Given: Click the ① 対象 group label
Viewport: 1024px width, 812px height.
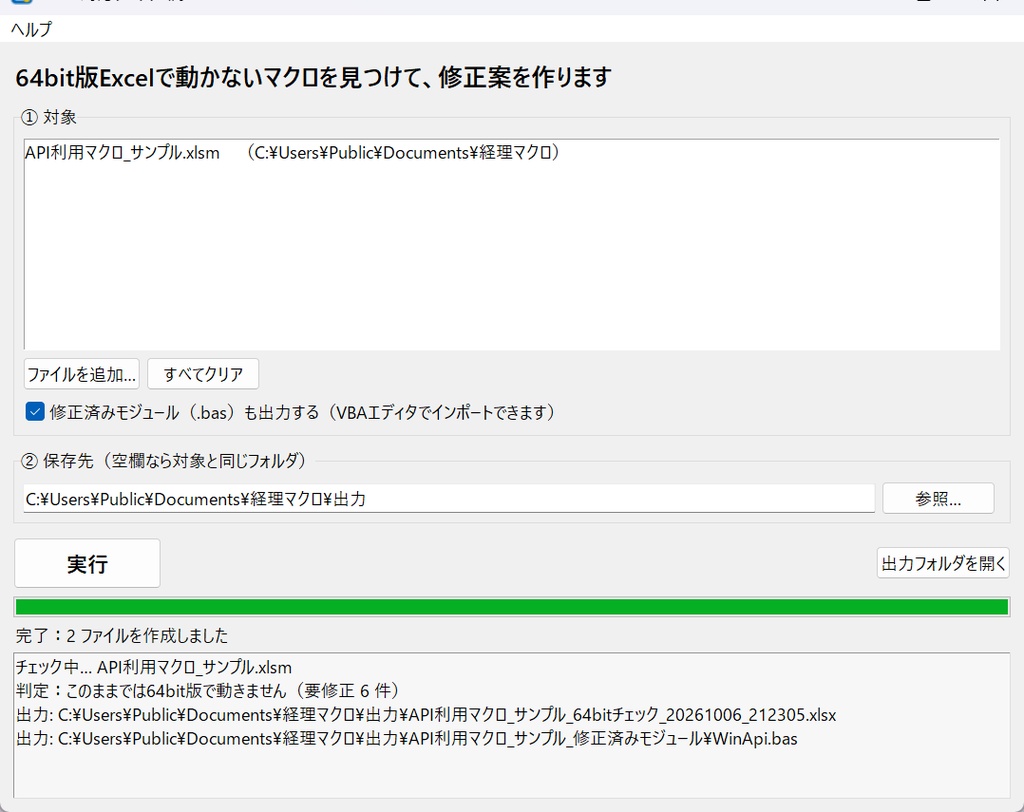Looking at the screenshot, I should point(49,117).
